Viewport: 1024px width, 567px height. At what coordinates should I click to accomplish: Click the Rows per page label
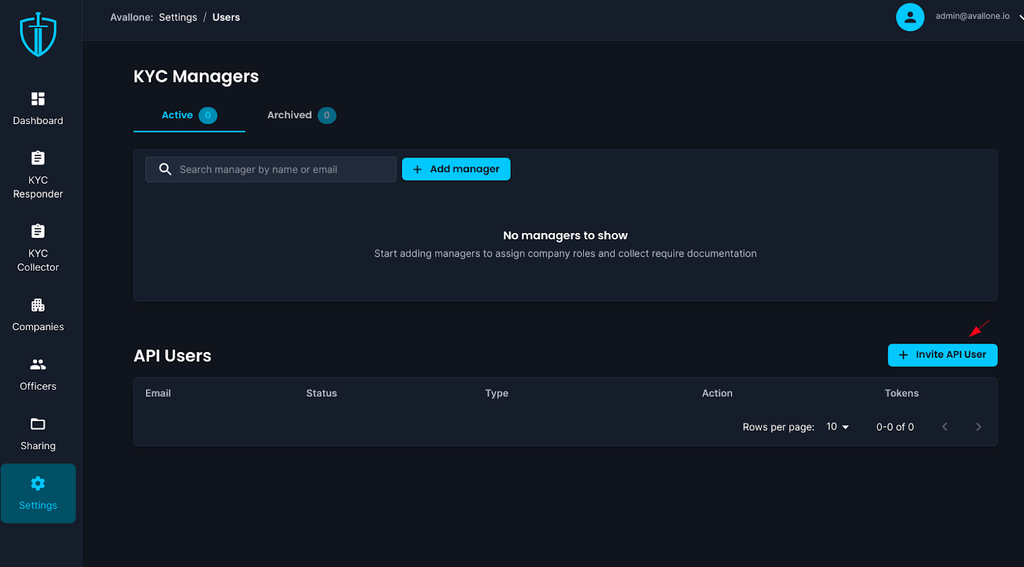tap(778, 427)
